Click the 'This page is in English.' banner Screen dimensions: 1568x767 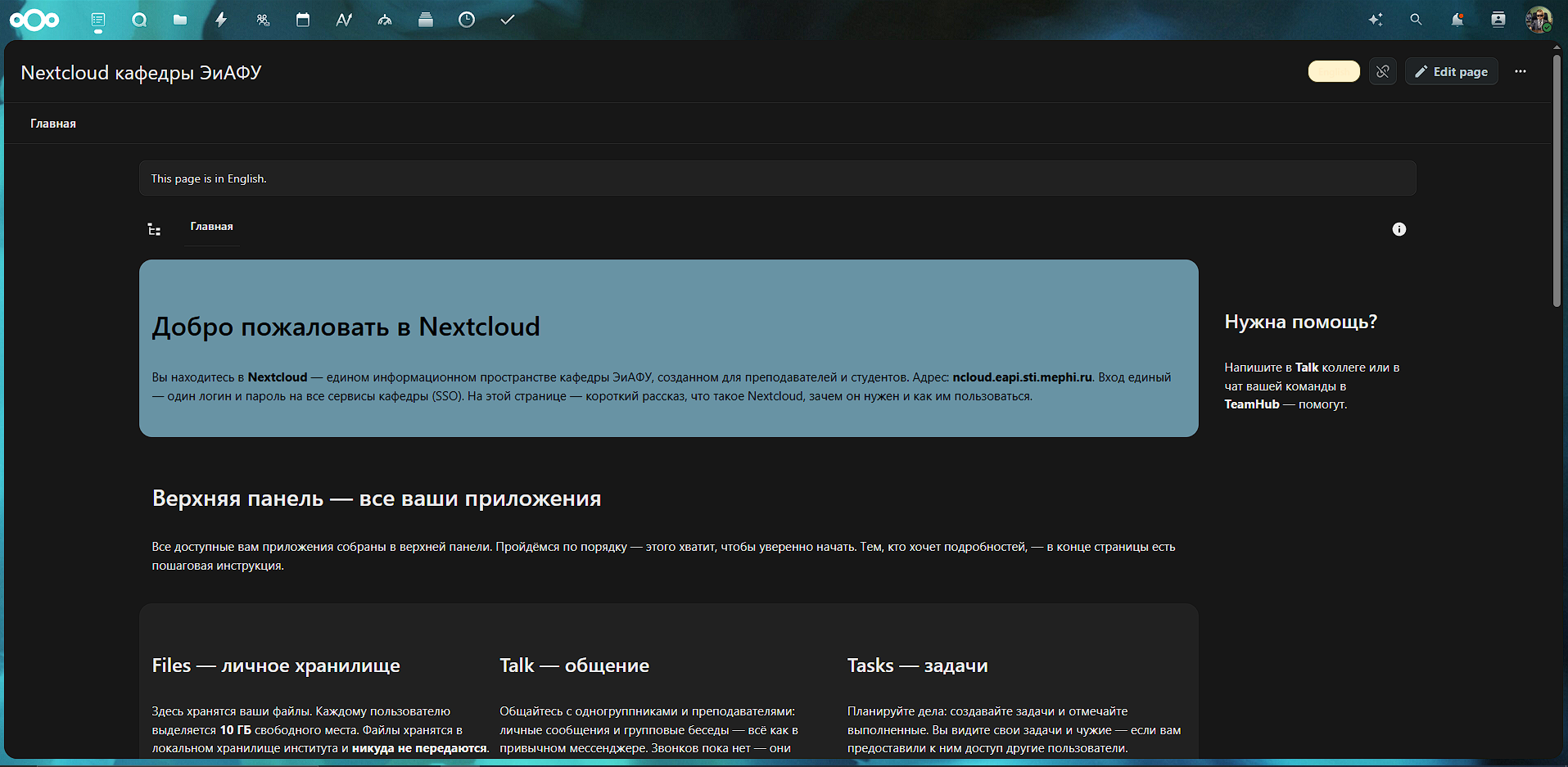coord(778,178)
